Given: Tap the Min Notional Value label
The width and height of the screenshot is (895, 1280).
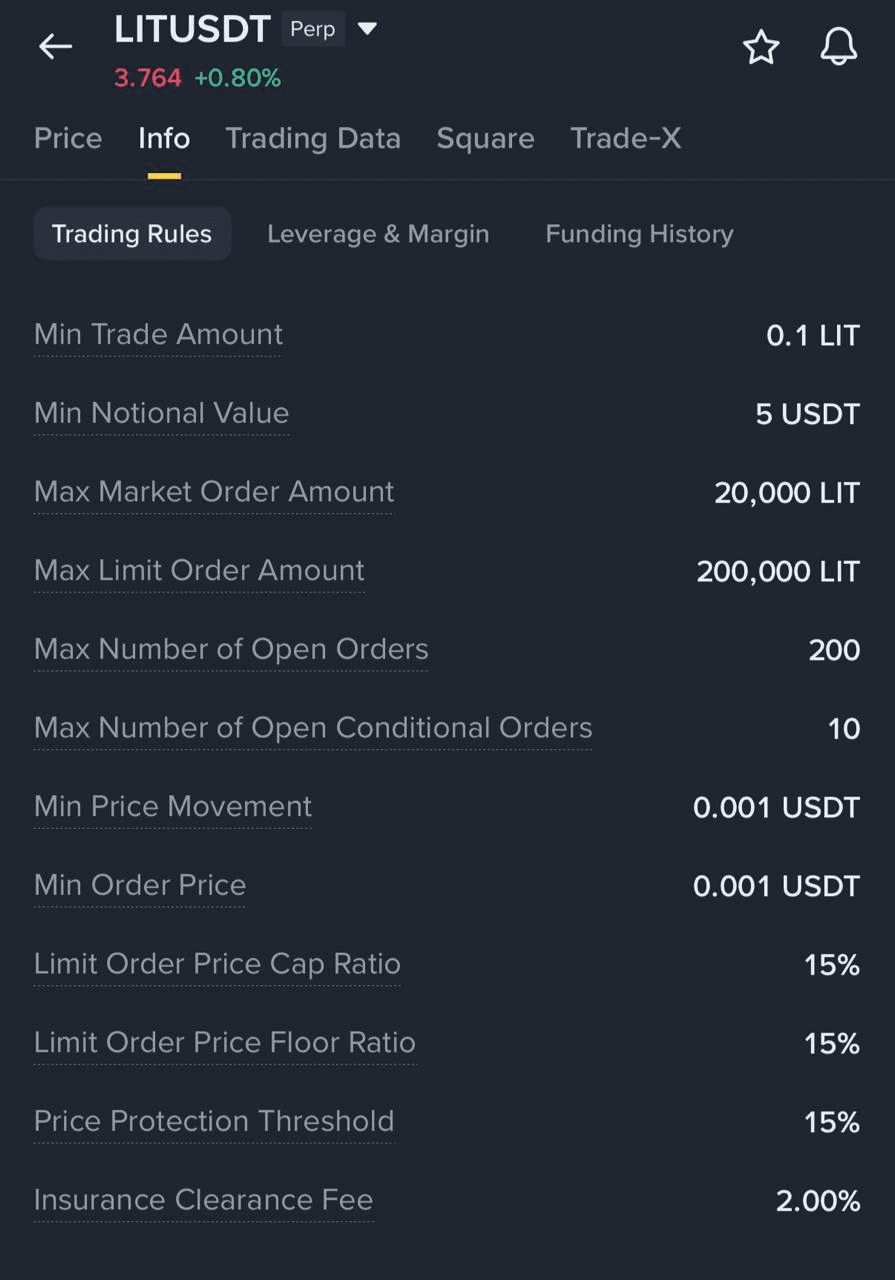Looking at the screenshot, I should (x=161, y=413).
